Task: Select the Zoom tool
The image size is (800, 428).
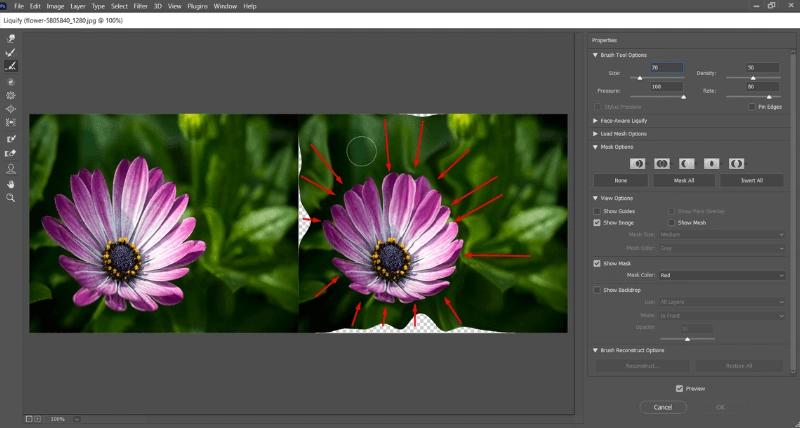Action: (x=11, y=198)
